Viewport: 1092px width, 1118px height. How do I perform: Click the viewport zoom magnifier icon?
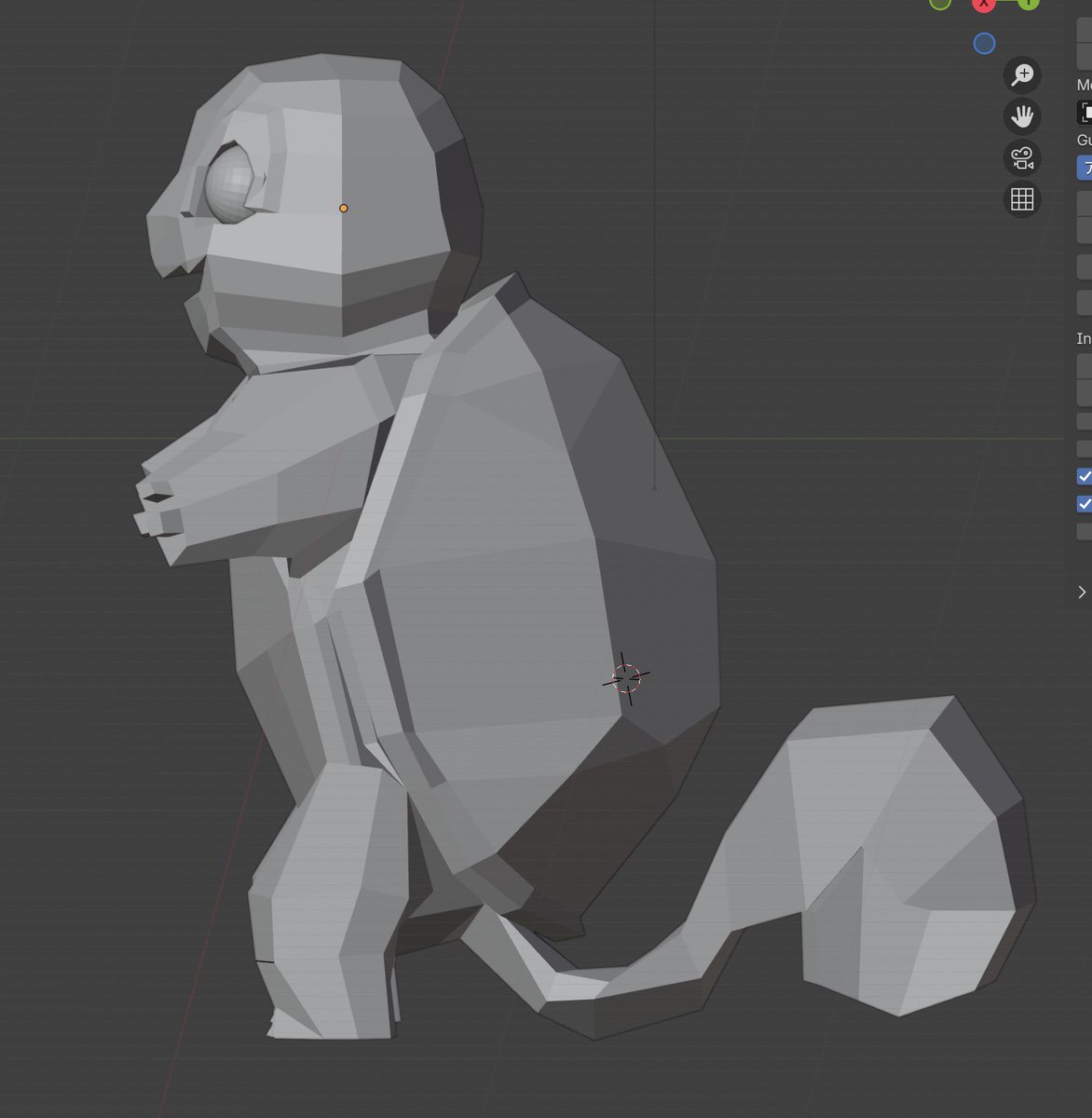(x=1022, y=75)
